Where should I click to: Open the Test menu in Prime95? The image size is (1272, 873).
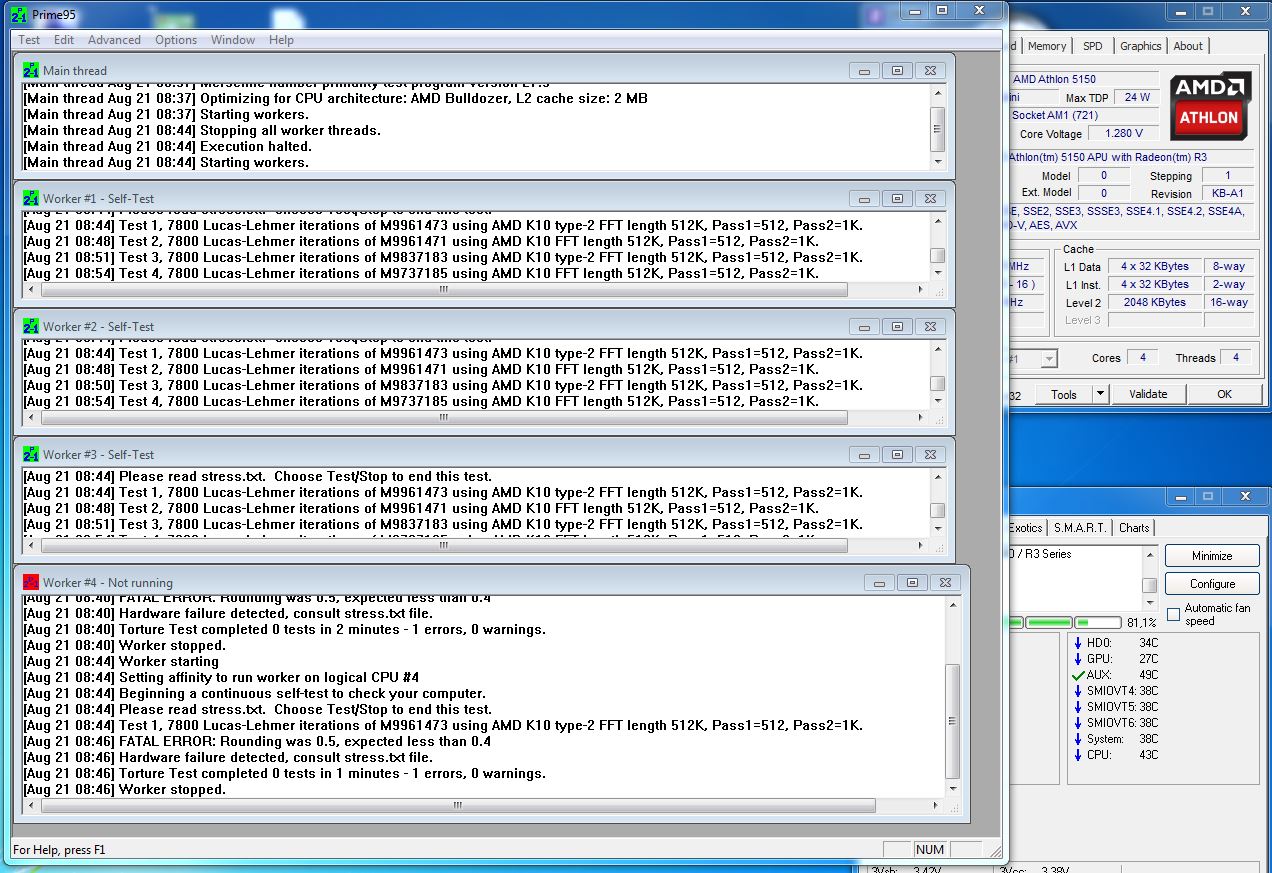(29, 40)
